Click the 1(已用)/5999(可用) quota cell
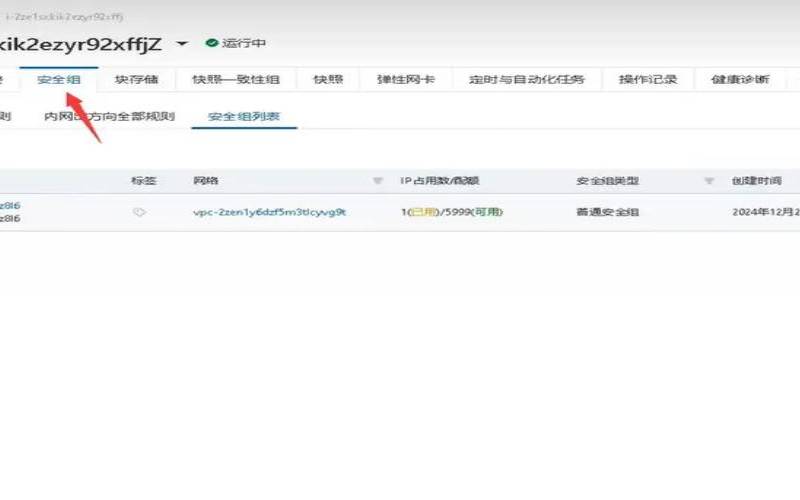This screenshot has width=800, height=500. click(452, 212)
